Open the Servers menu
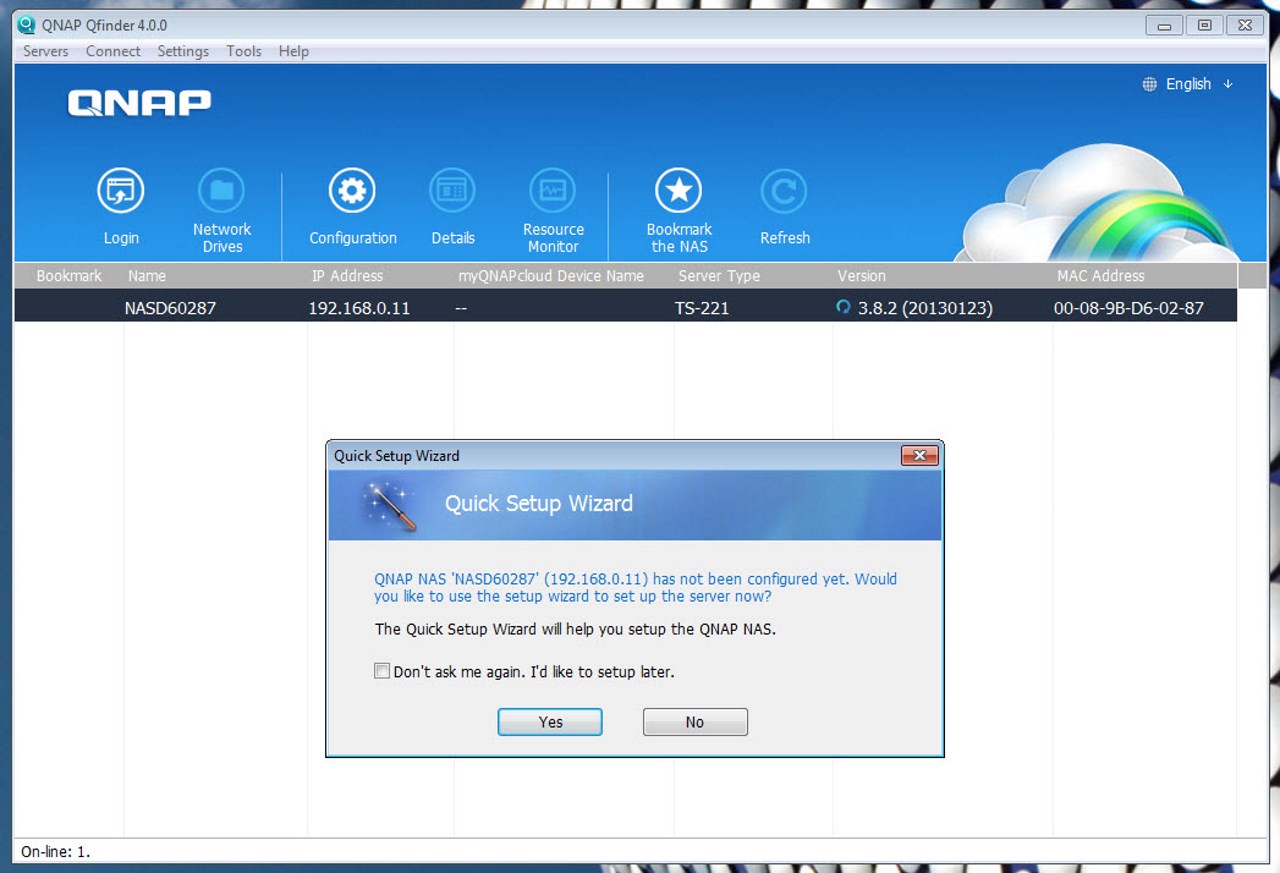 point(46,51)
